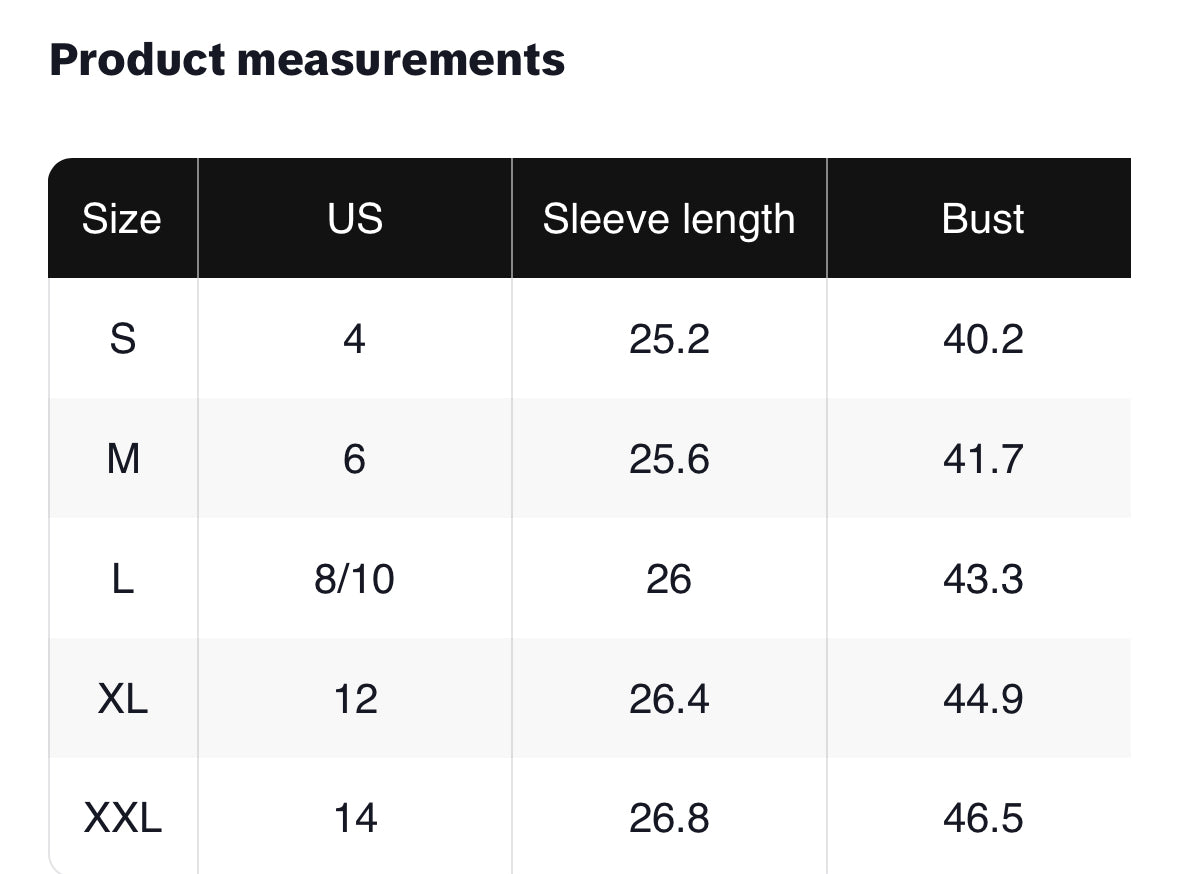Select the US size 8/10 cell

[x=355, y=579]
